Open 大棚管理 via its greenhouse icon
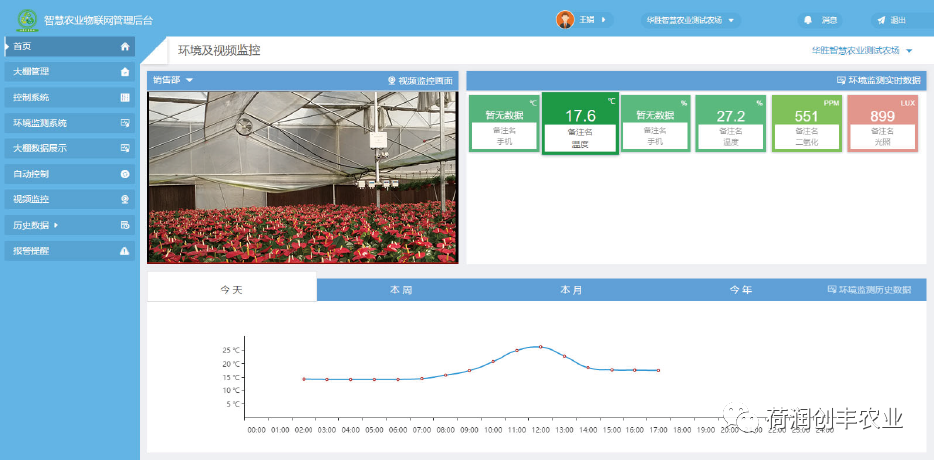This screenshot has width=934, height=460. (x=125, y=72)
